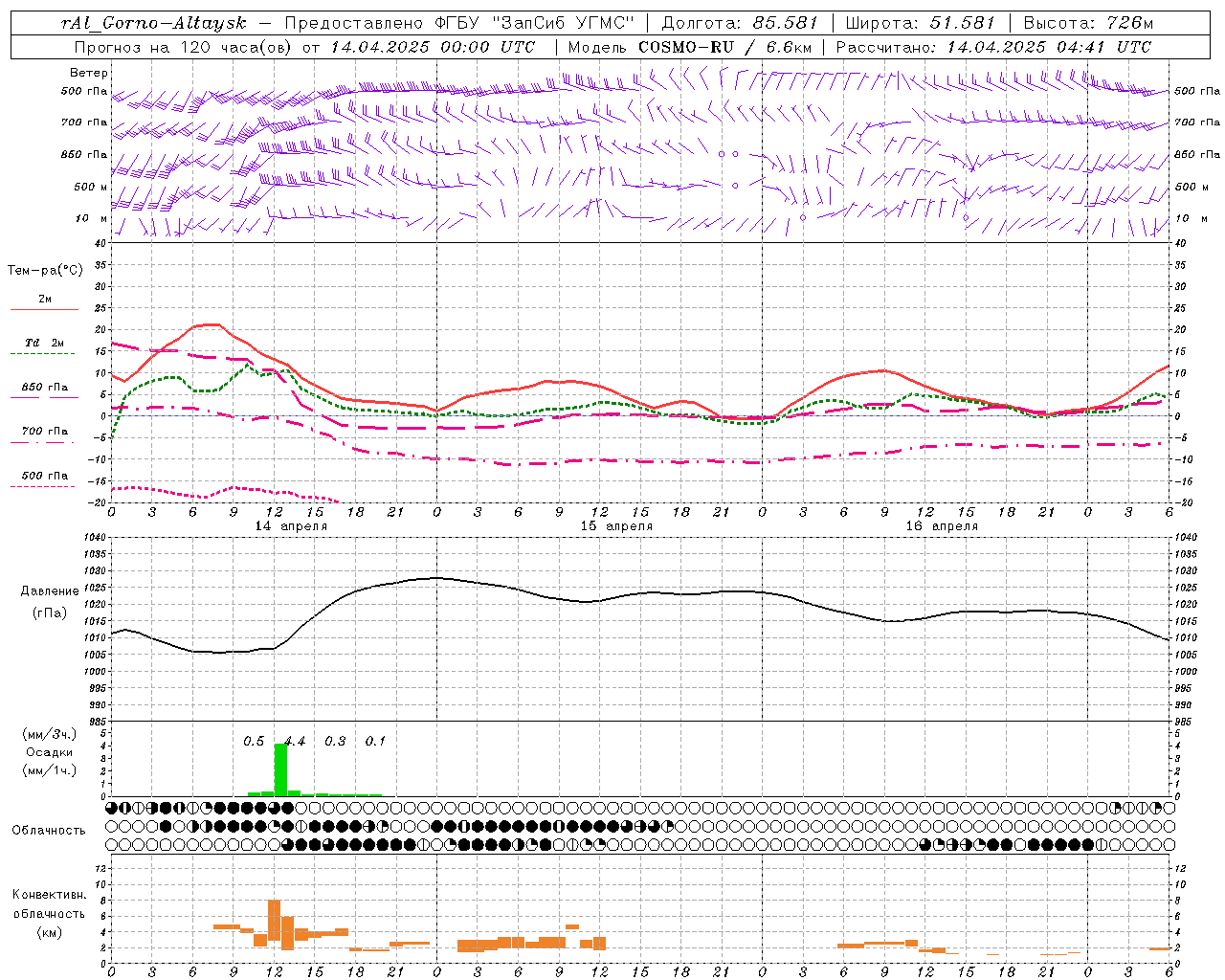This screenshot has height=980, width=1225.
Task: Click the Осадки panel label
Action: tap(49, 752)
